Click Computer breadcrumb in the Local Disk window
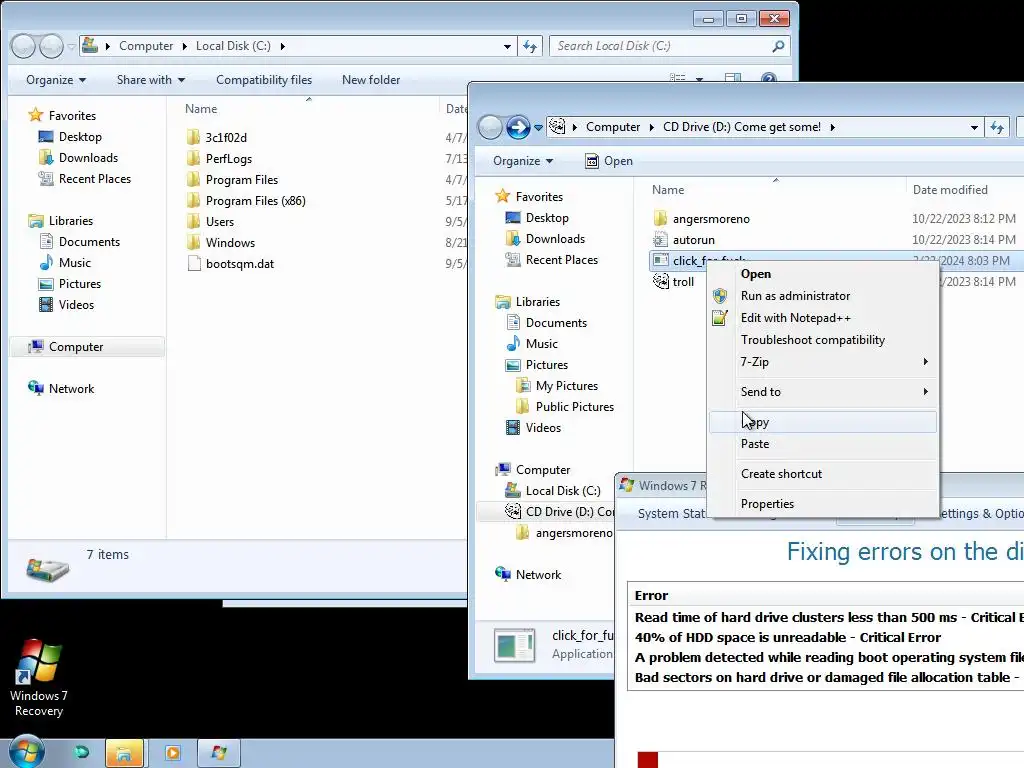The image size is (1024, 768). click(146, 46)
